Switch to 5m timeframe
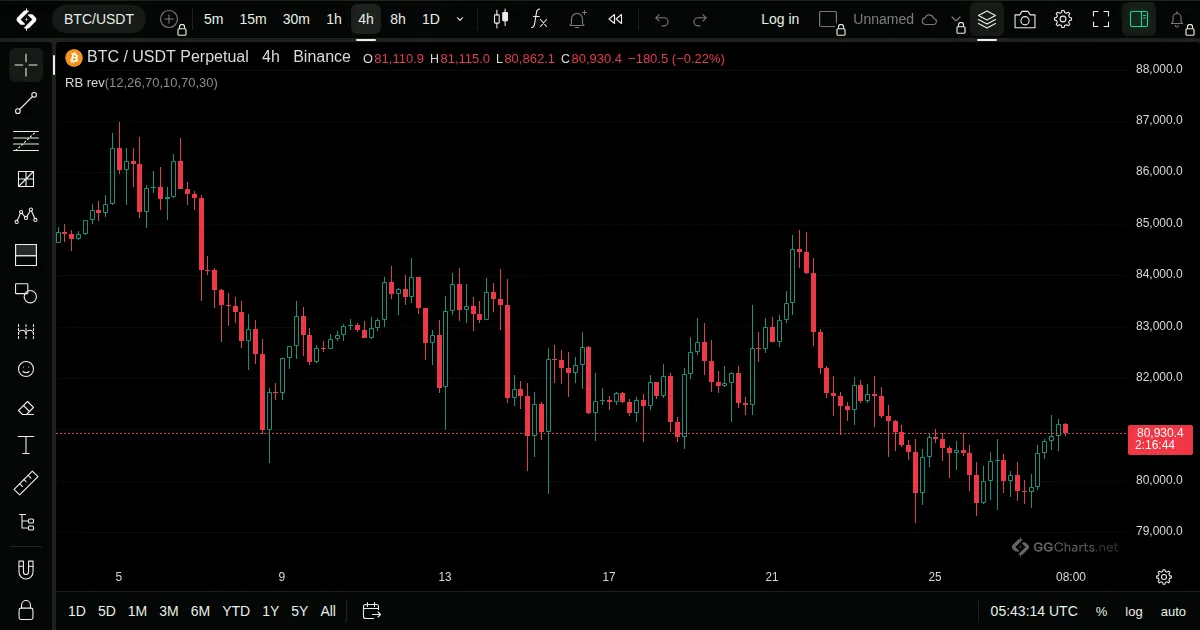The image size is (1200, 630). 213,19
